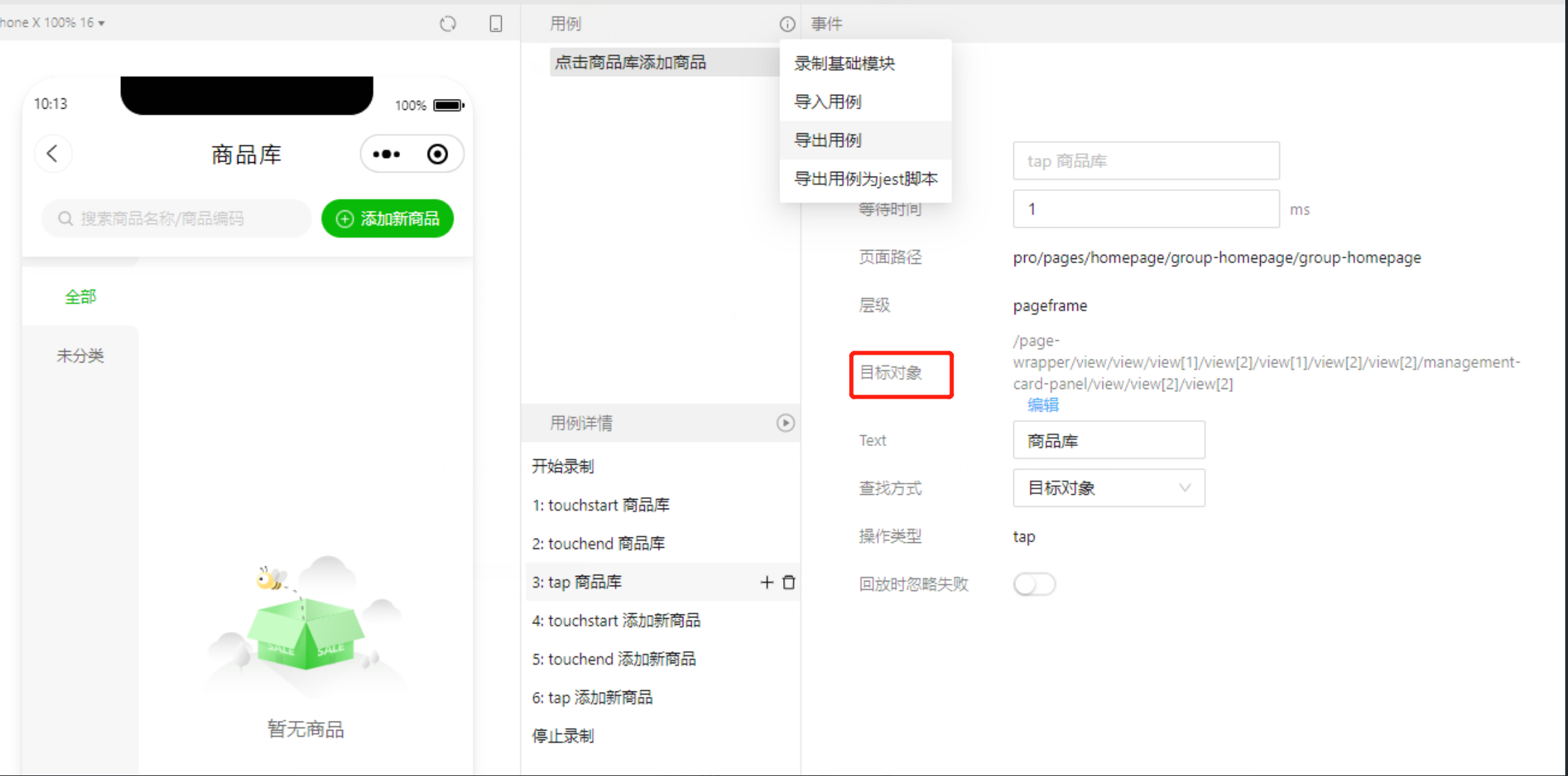The width and height of the screenshot is (1568, 776).
Task: Click trash icon on step 3 tap 商品库
Action: pyautogui.click(x=789, y=582)
